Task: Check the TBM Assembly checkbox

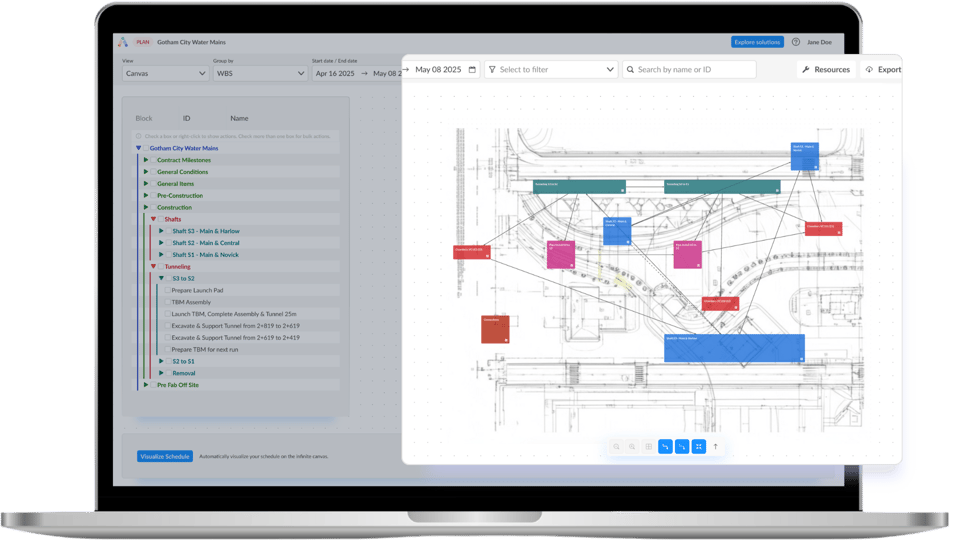Action: (168, 302)
